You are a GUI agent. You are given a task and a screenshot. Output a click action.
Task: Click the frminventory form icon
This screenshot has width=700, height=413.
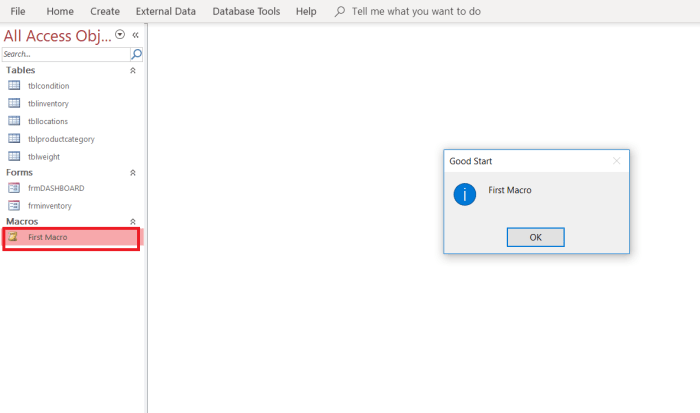(x=14, y=205)
